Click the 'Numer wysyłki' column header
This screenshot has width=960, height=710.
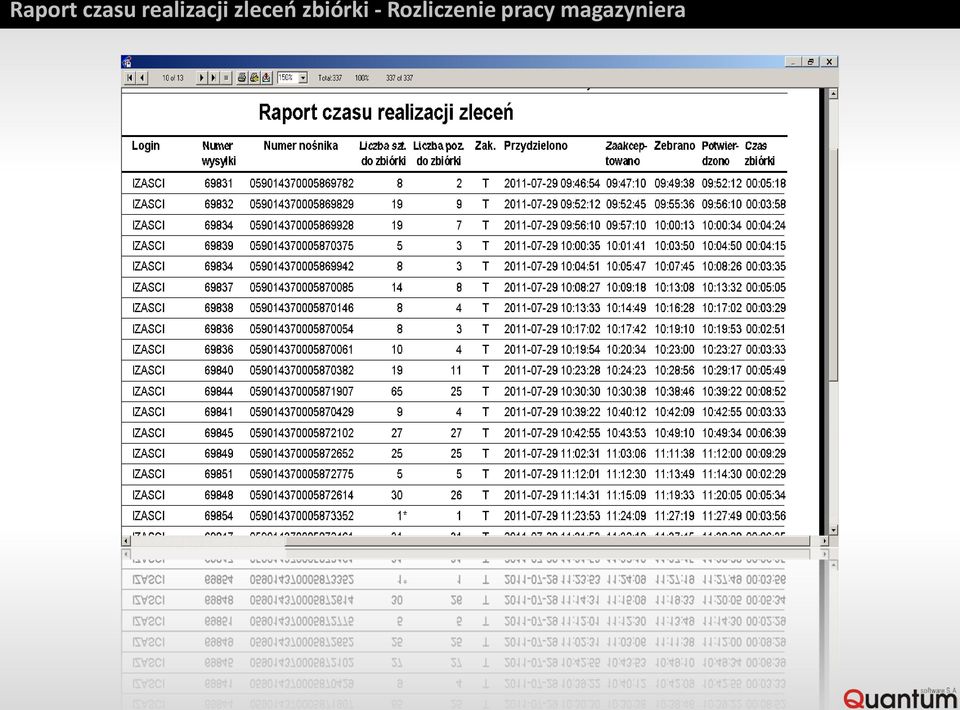click(x=219, y=153)
